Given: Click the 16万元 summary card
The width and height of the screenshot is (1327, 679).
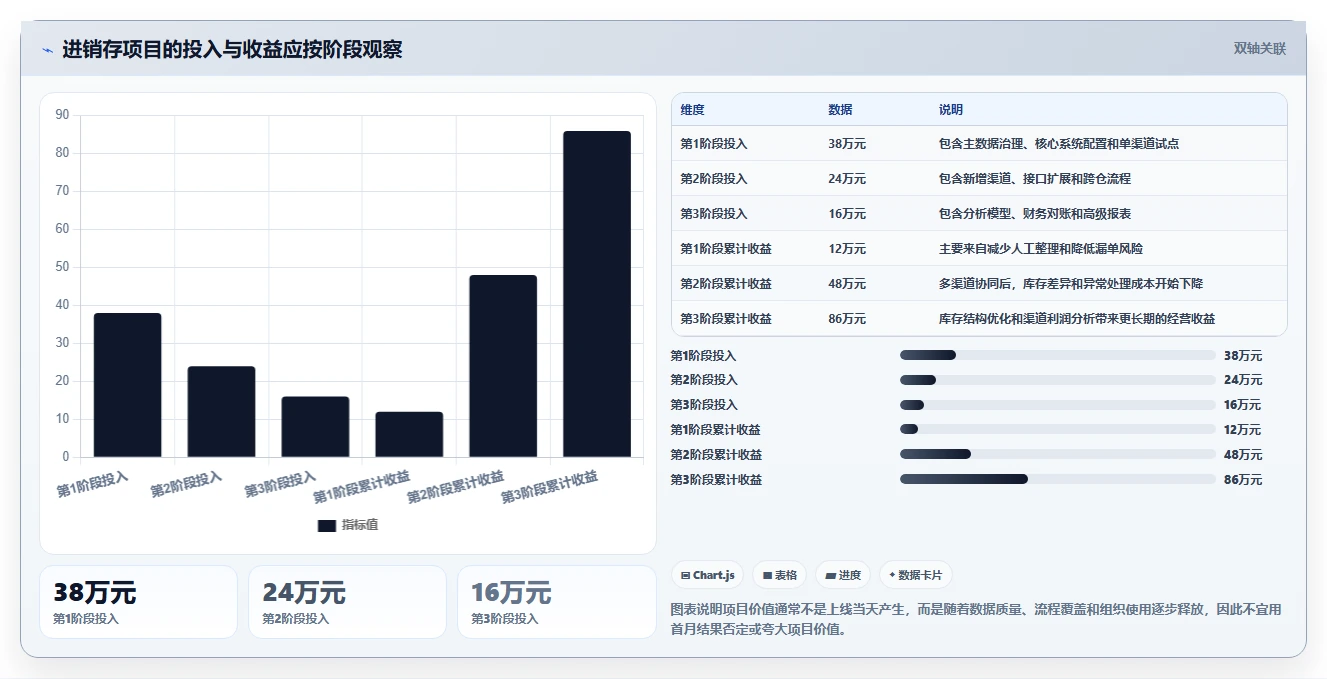Looking at the screenshot, I should click(556, 602).
